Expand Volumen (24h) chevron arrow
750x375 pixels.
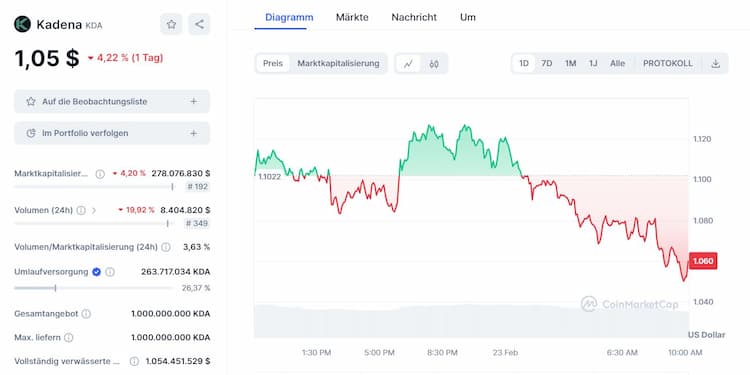[94, 210]
